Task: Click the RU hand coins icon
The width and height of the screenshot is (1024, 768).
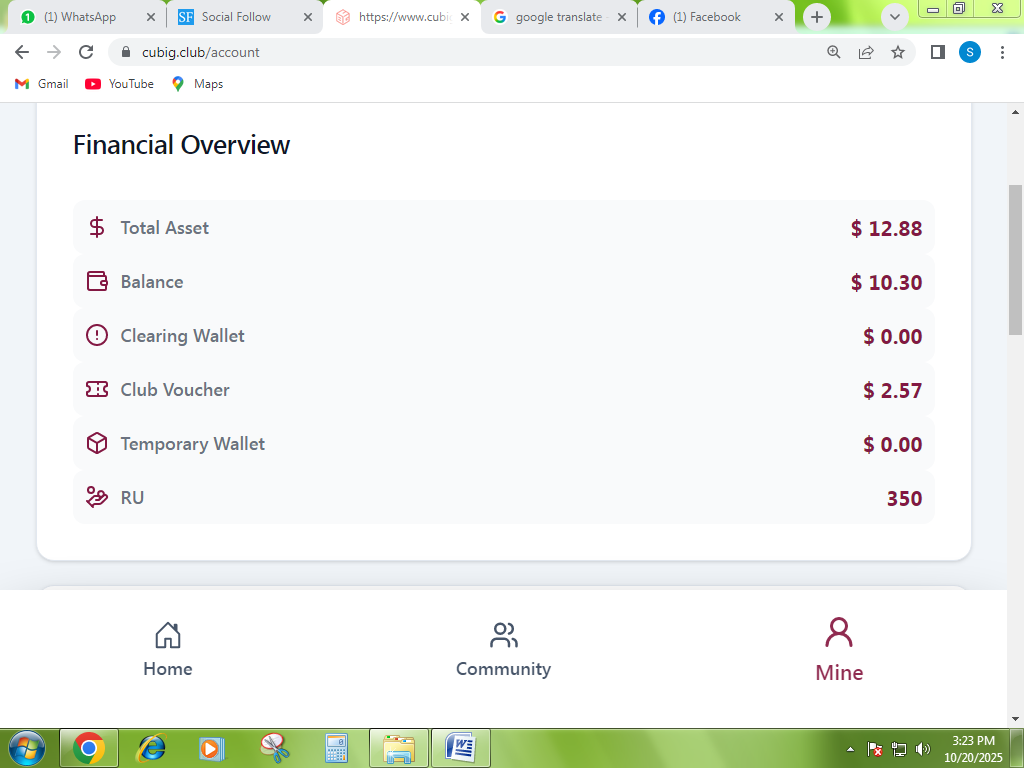Action: click(97, 498)
